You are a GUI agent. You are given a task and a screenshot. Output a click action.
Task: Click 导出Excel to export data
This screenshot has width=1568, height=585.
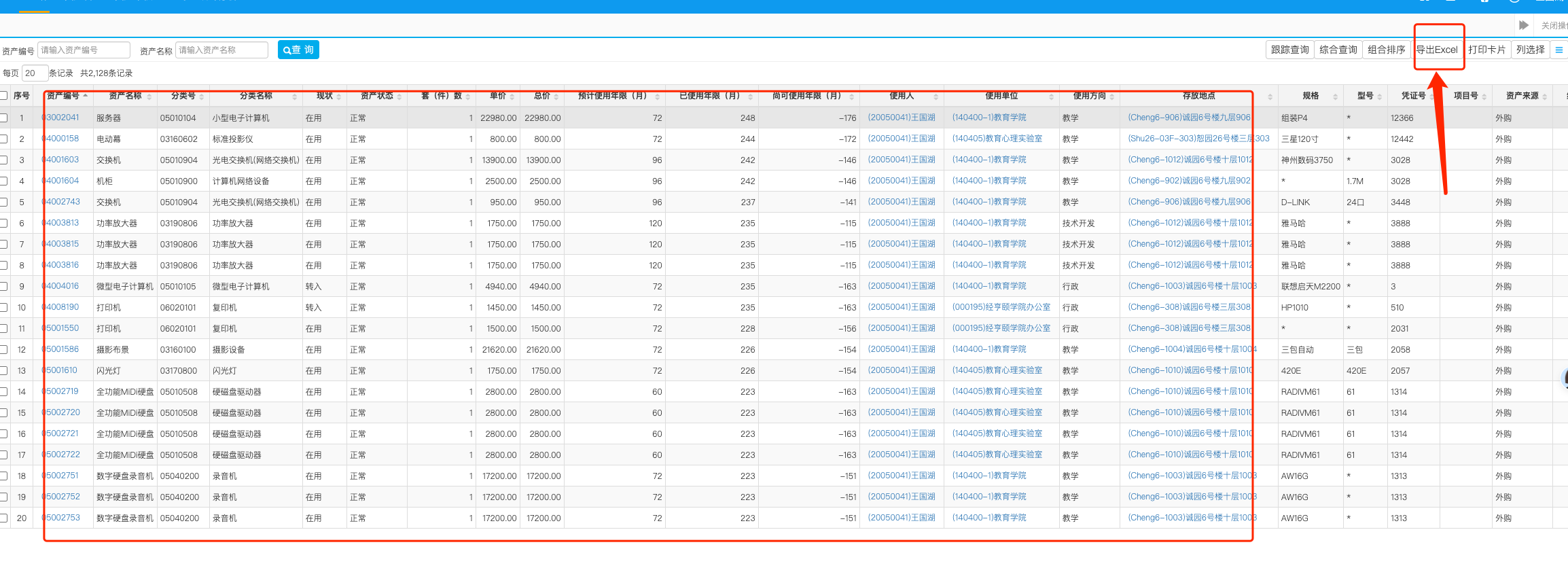(1437, 50)
